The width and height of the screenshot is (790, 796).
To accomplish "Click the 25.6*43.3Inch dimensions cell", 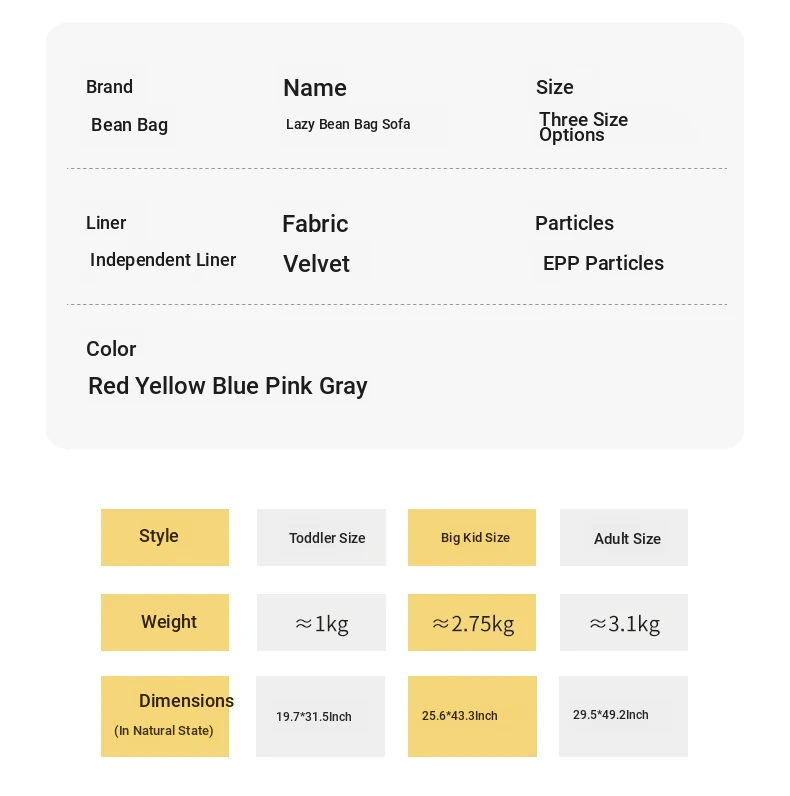I will pyautogui.click(x=472, y=716).
